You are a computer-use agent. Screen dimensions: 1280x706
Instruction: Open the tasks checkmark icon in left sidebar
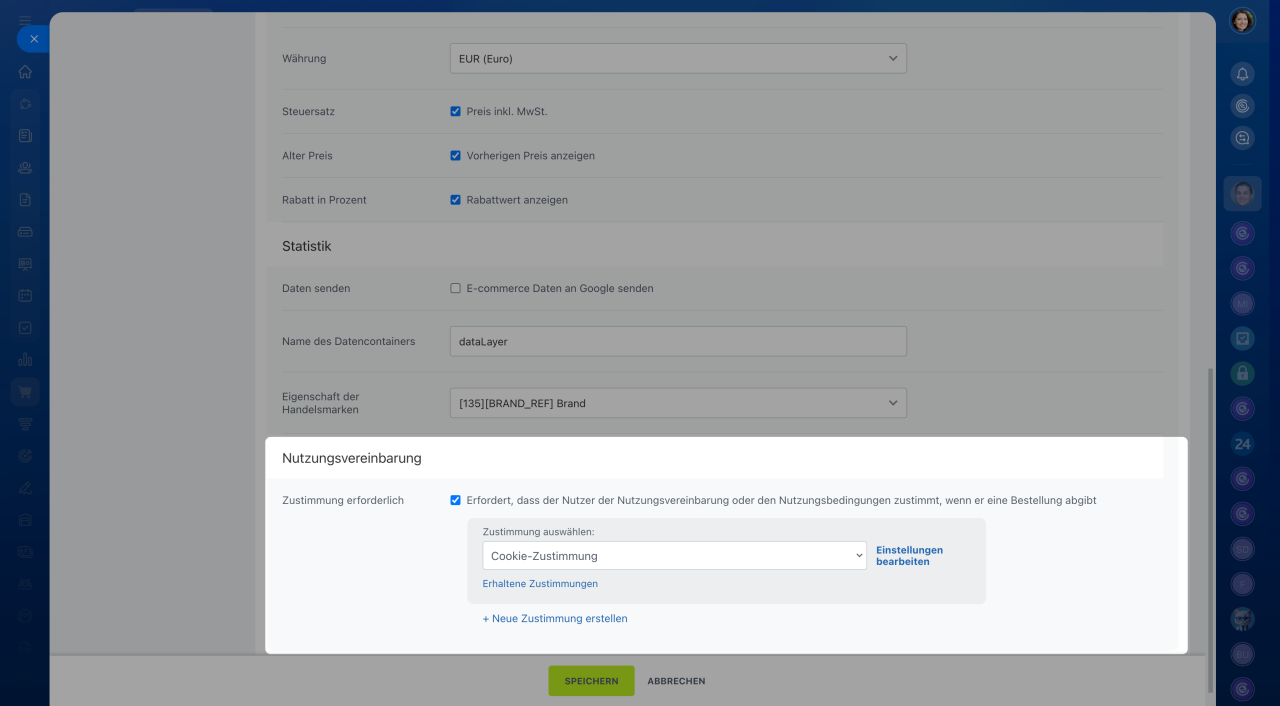pyautogui.click(x=25, y=328)
